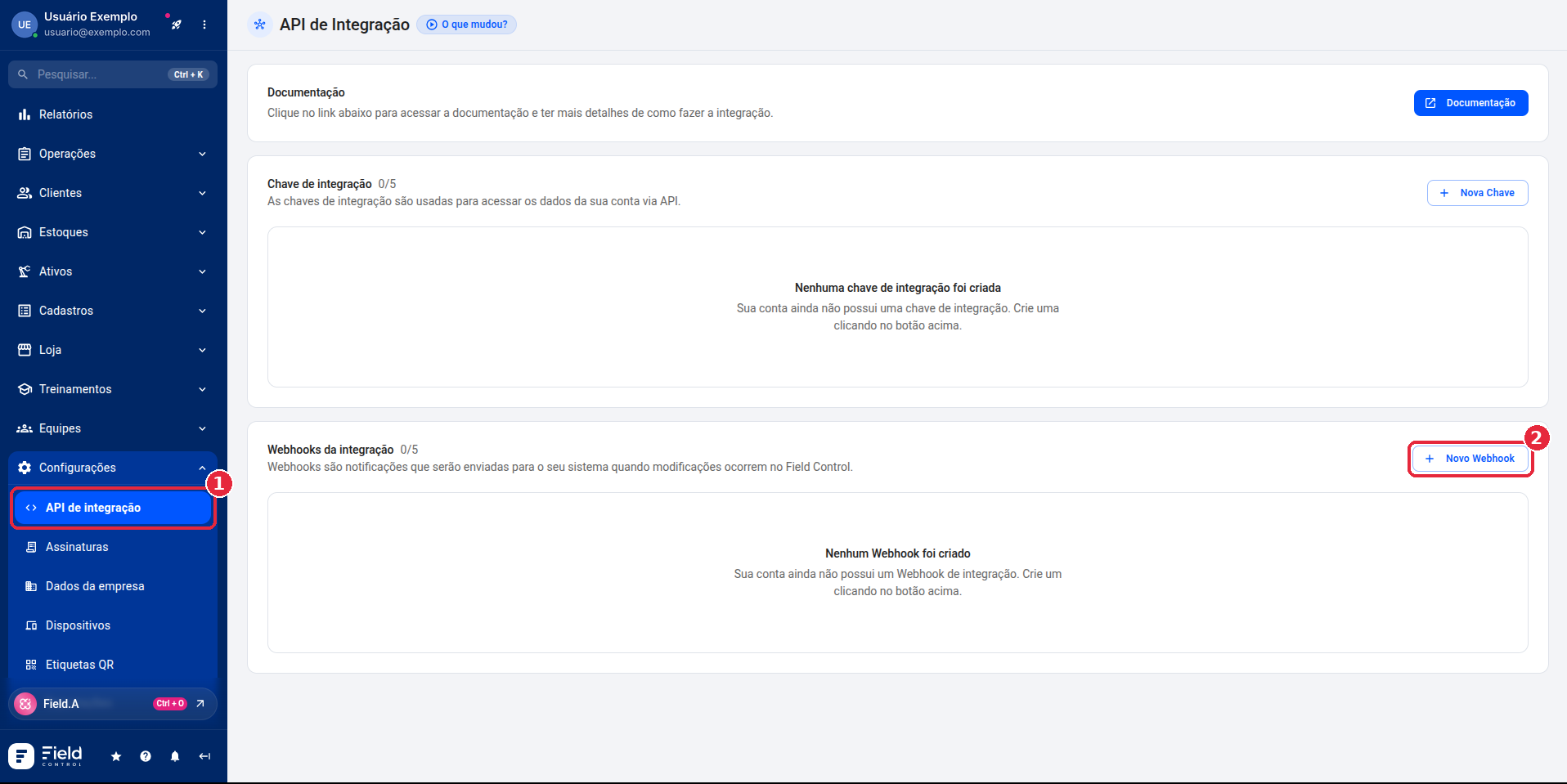This screenshot has width=1567, height=784.
Task: Open Relatórios in the sidebar
Action: point(113,114)
